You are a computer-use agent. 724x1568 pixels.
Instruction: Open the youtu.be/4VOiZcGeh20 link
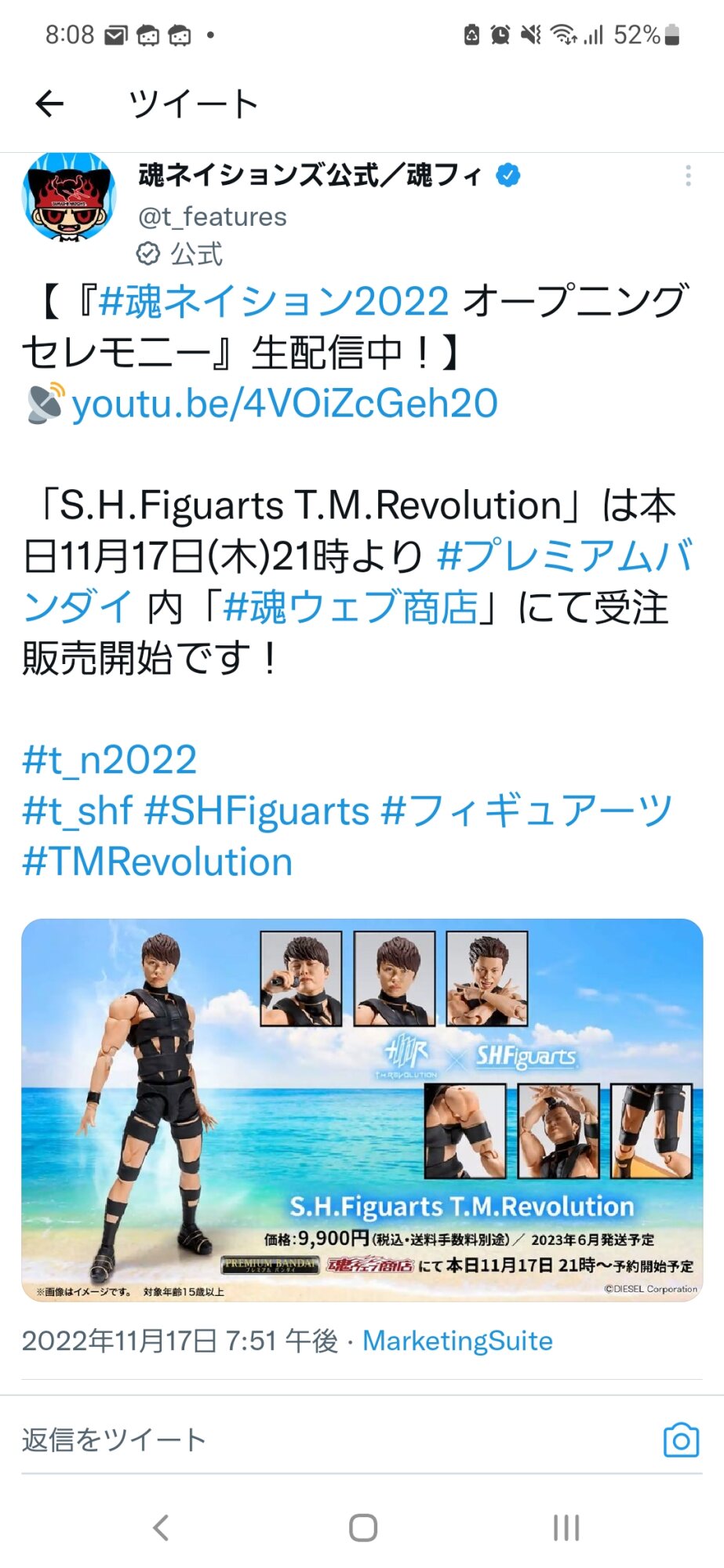(x=285, y=403)
